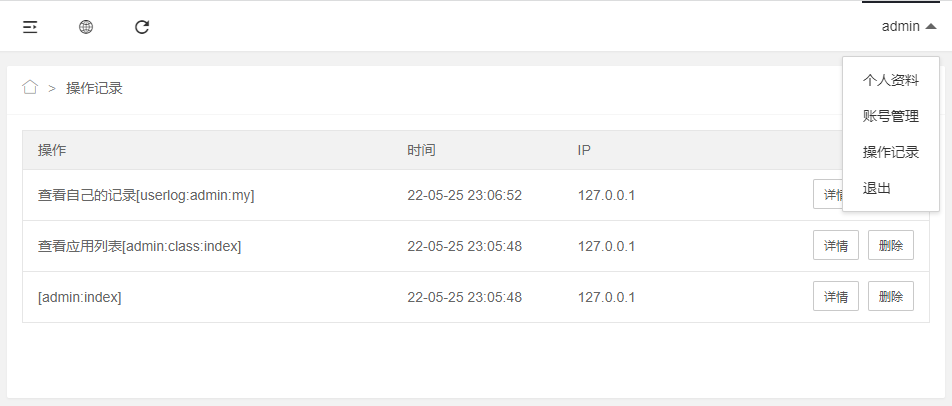The image size is (952, 406).
Task: Collapse the admin user dropdown
Action: point(908,27)
